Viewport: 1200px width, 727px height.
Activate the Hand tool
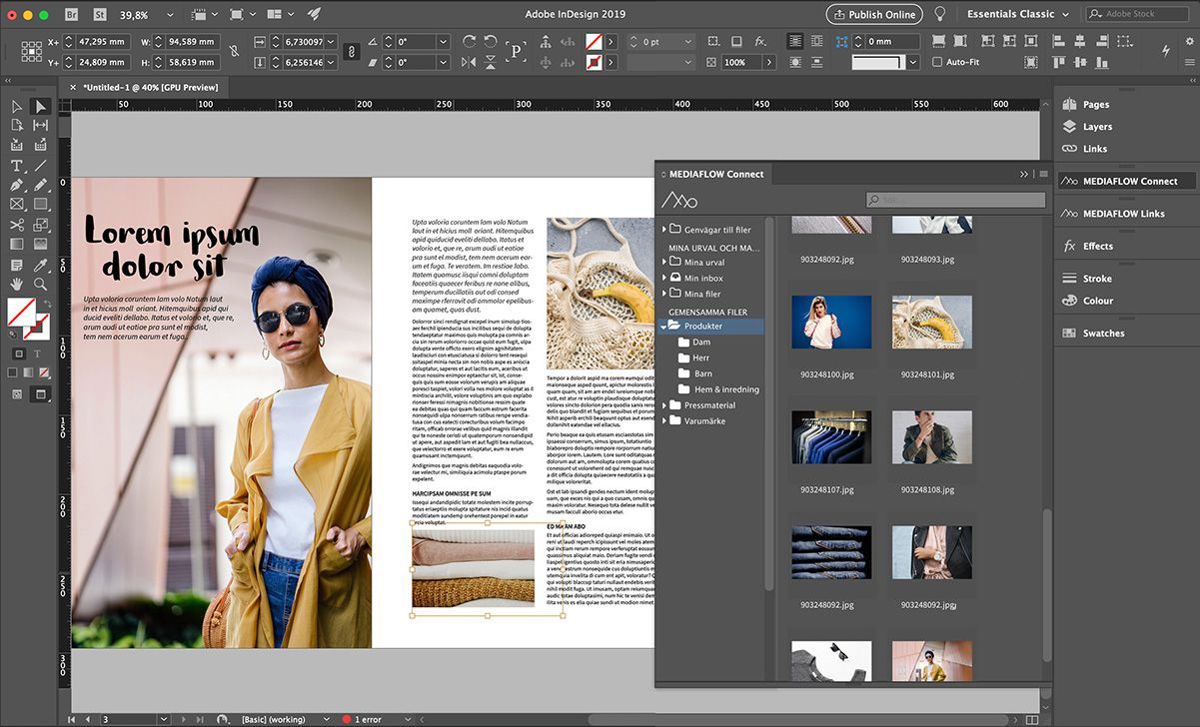[x=17, y=285]
